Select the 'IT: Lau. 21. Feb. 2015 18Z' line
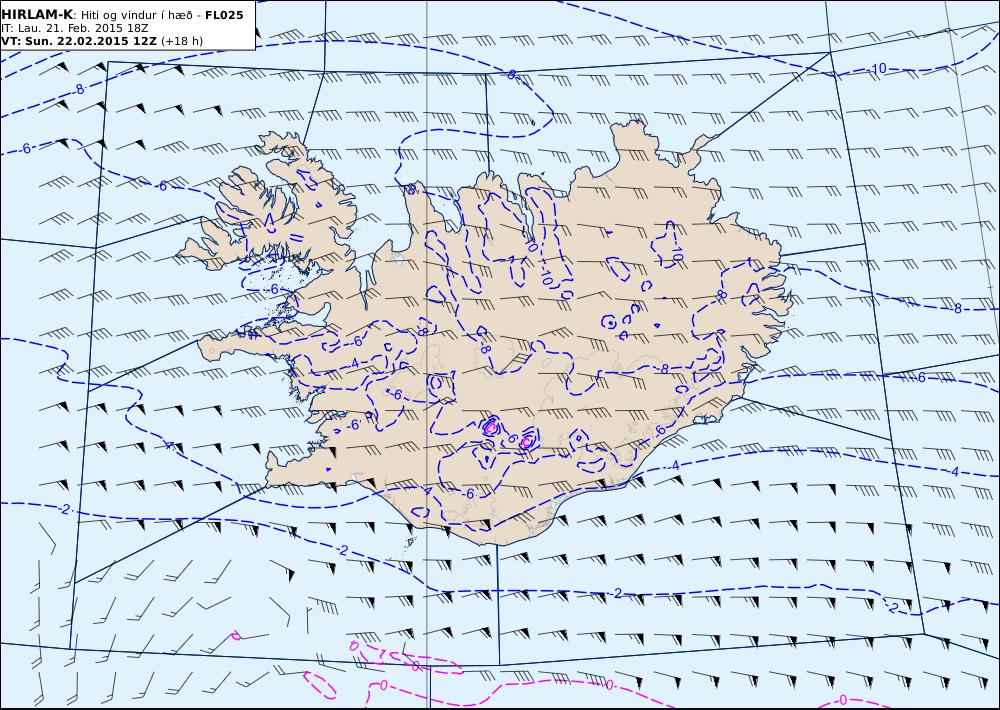1000x710 pixels. (x=74, y=28)
